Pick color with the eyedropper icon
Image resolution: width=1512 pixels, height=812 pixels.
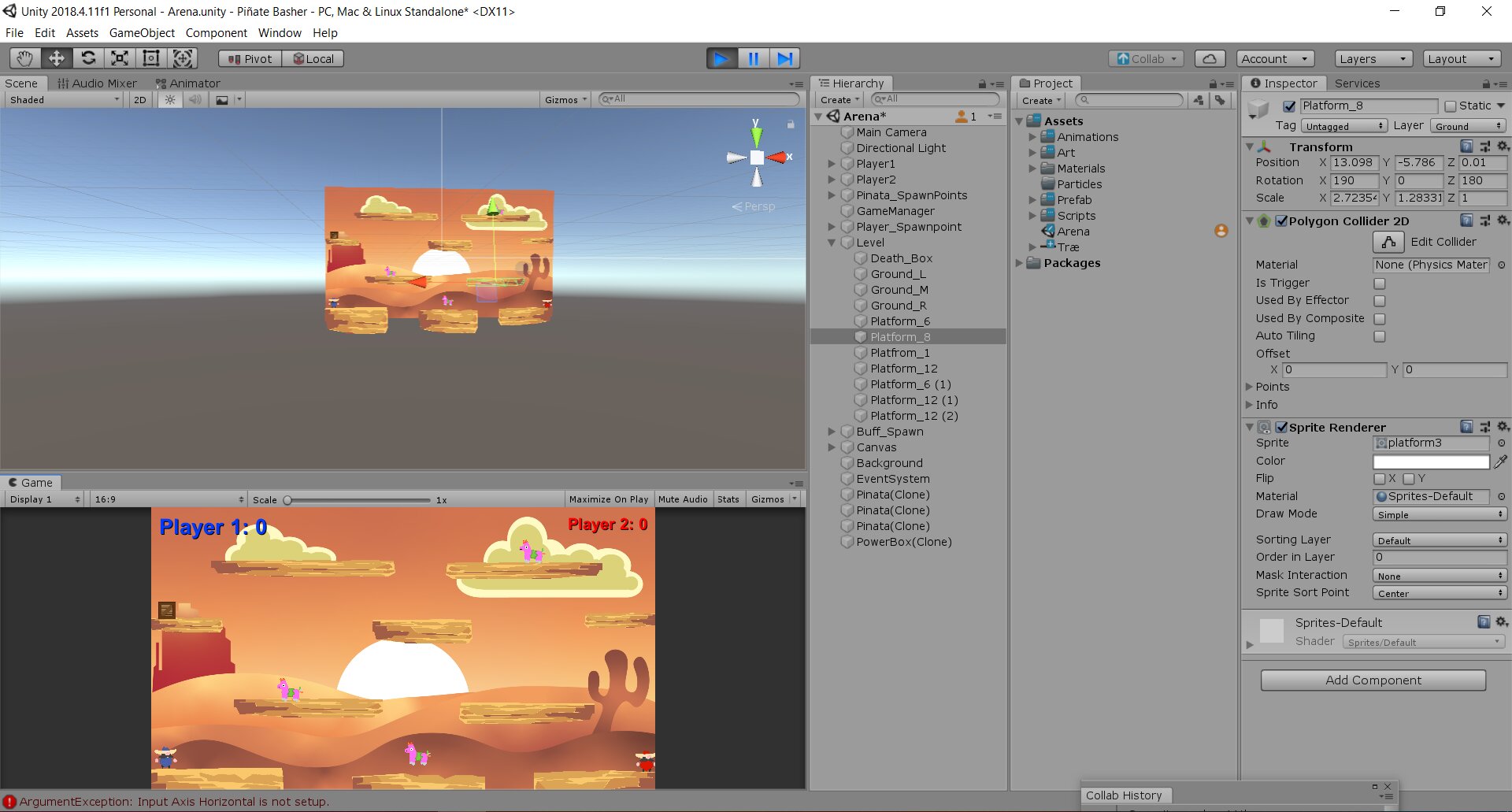pyautogui.click(x=1501, y=462)
